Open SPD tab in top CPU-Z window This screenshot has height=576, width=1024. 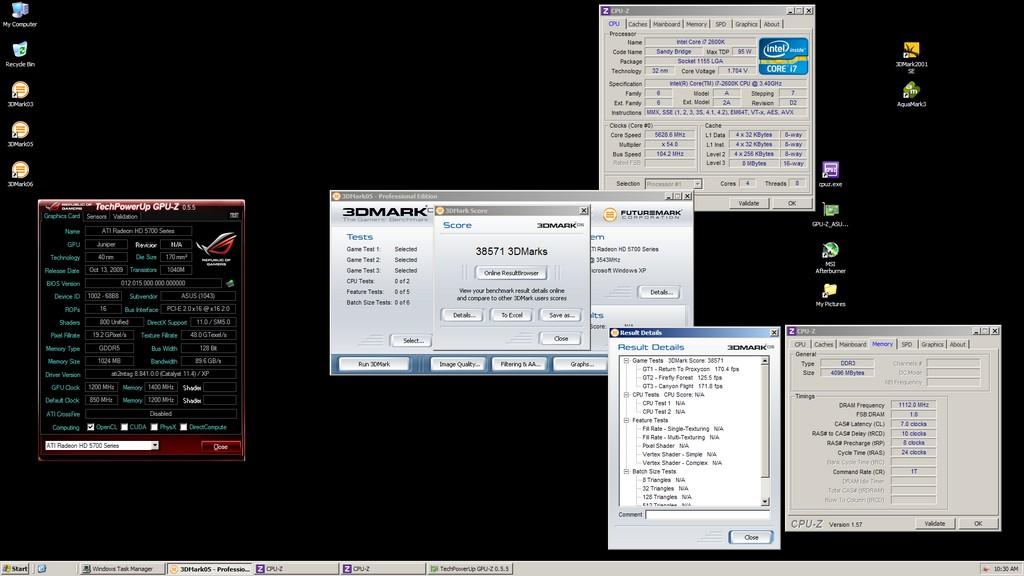coord(720,24)
